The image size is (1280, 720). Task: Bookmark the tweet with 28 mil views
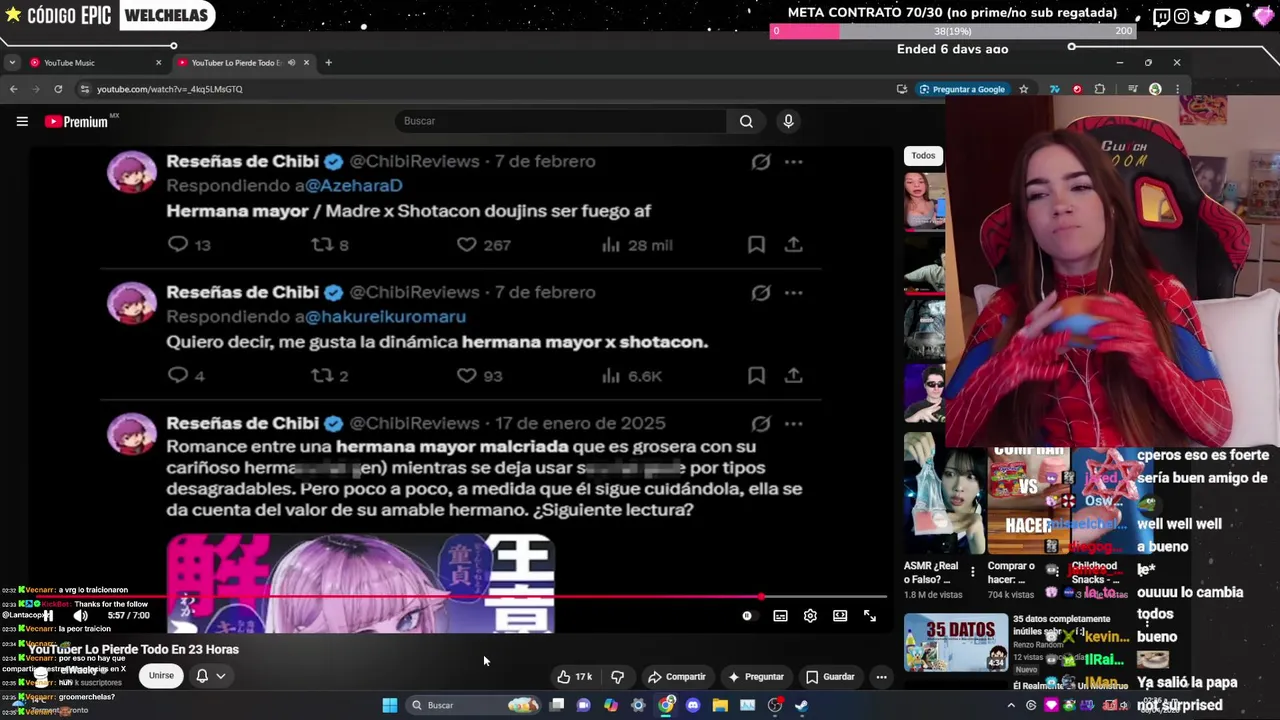[757, 245]
